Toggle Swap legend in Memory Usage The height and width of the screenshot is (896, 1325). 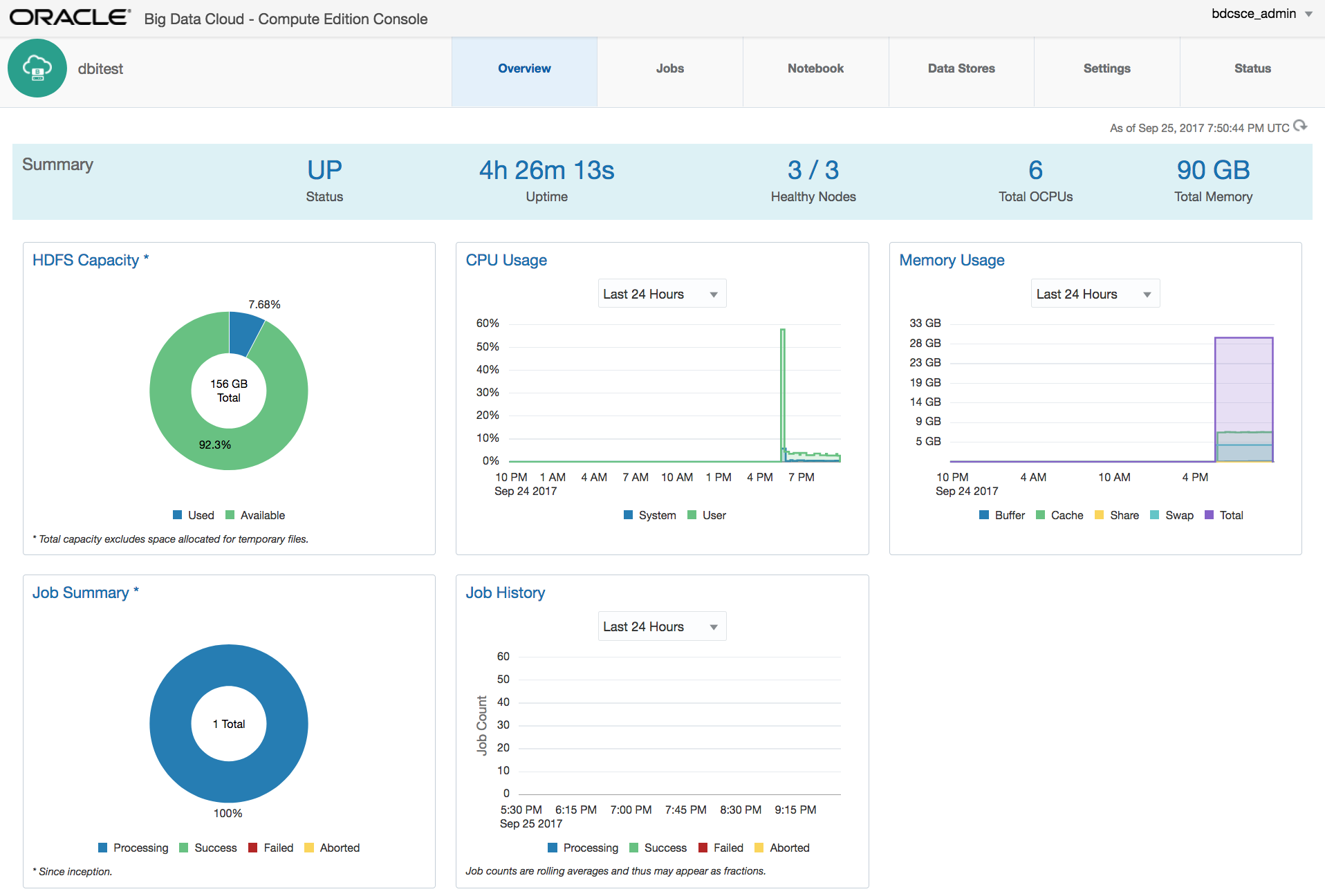pyautogui.click(x=1171, y=515)
